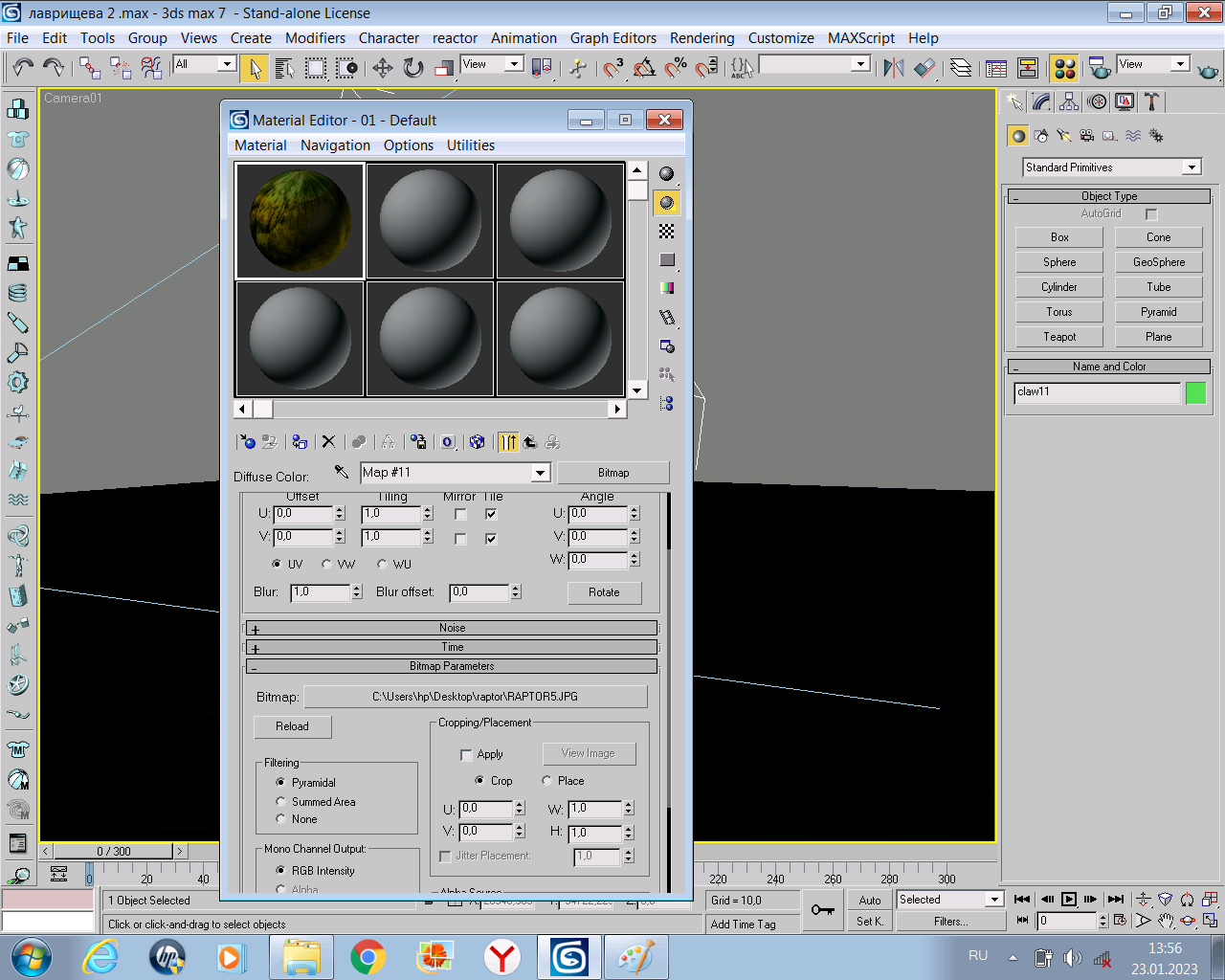Click Go to Parent icon

click(x=530, y=441)
